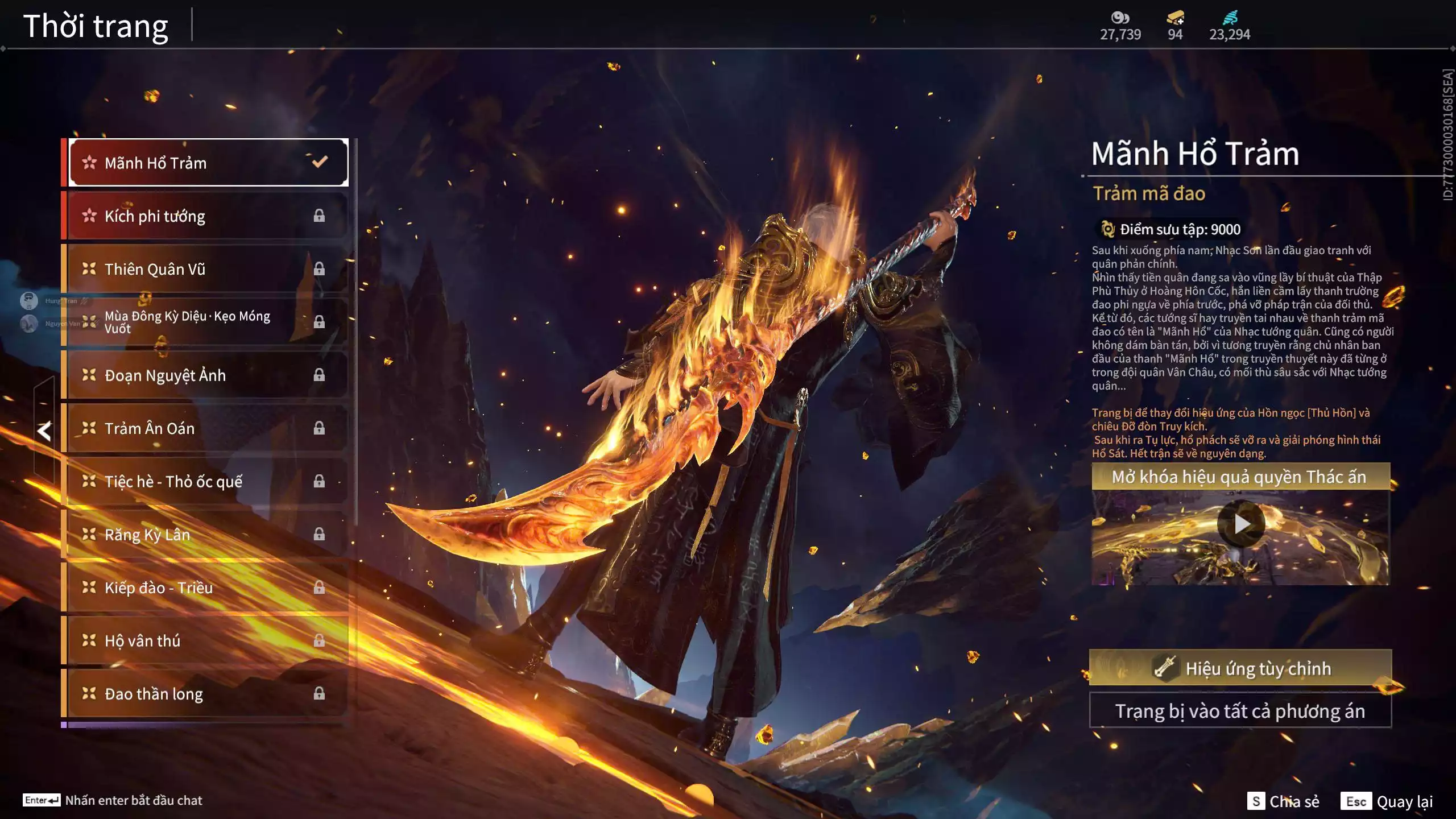This screenshot has height=819, width=1456.
Task: Click Trang bị vào tất cả phương án
Action: 1240,710
